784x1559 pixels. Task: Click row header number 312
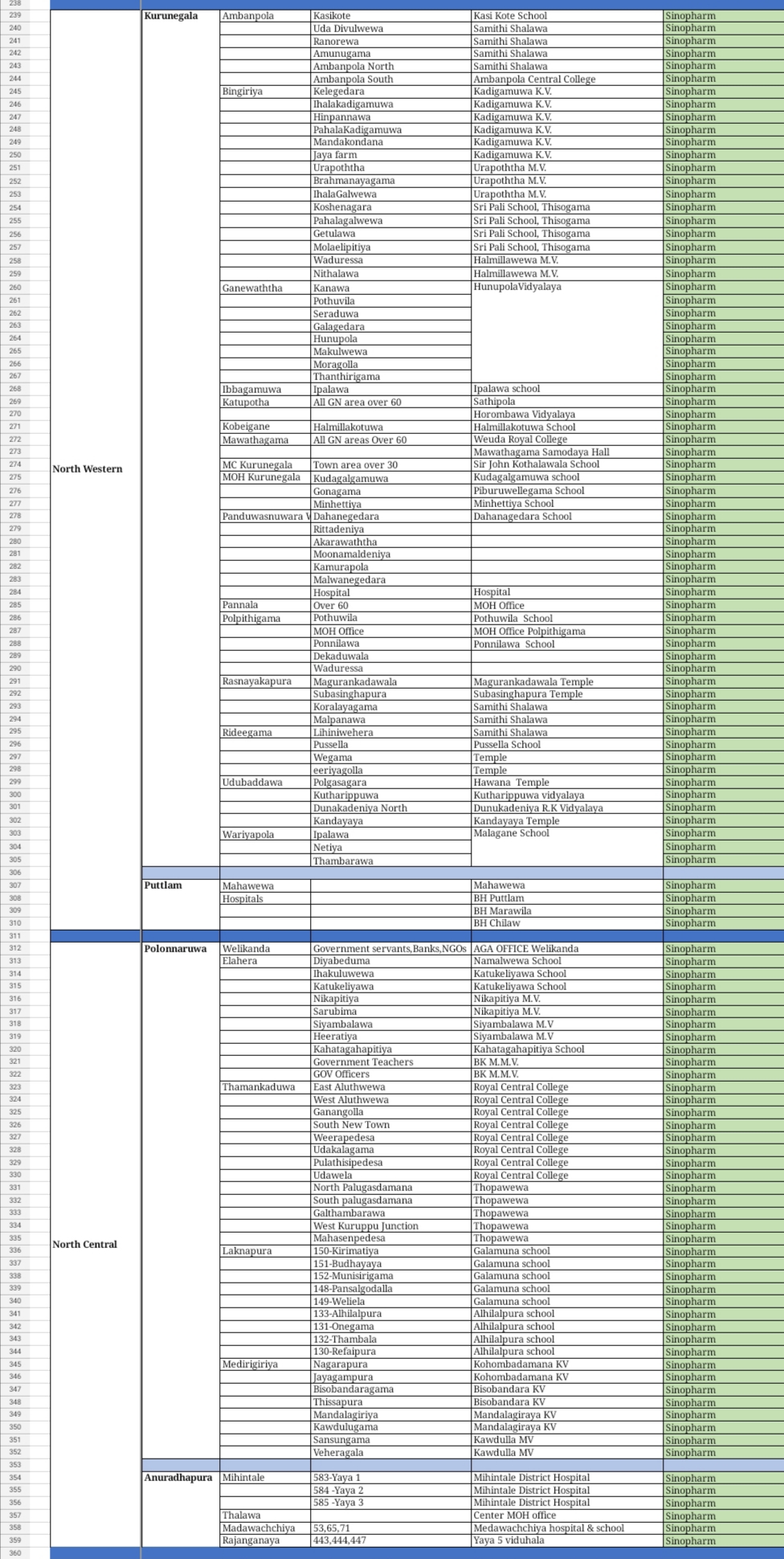(15, 948)
